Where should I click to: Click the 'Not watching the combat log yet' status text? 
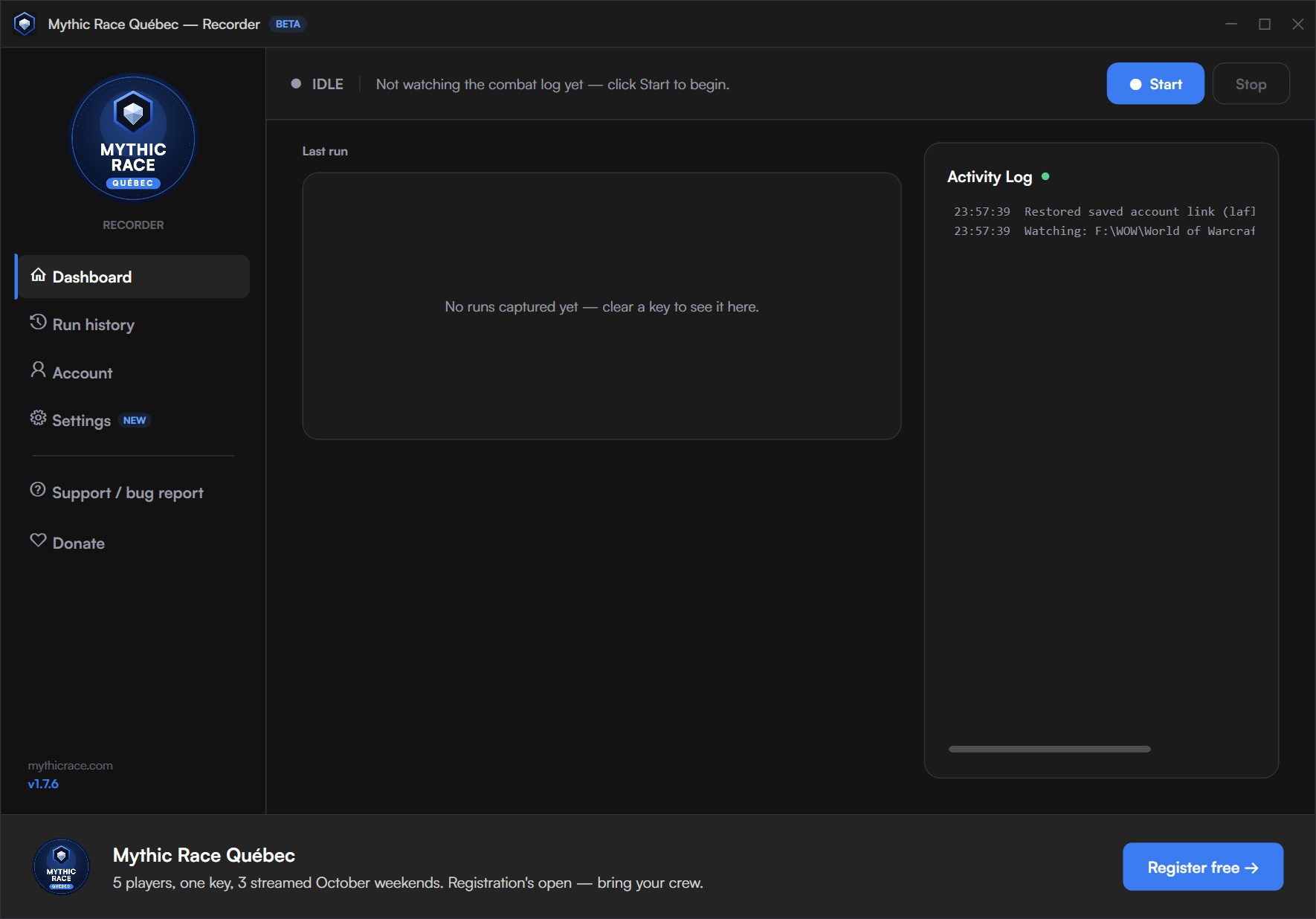(552, 84)
